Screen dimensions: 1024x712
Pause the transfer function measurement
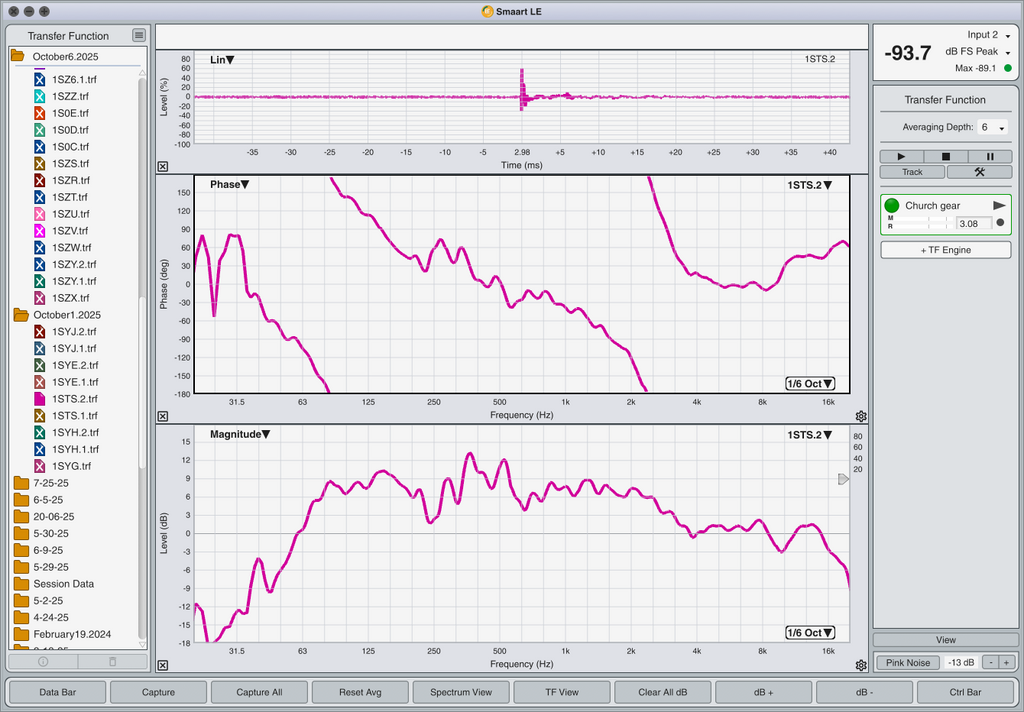[990, 157]
